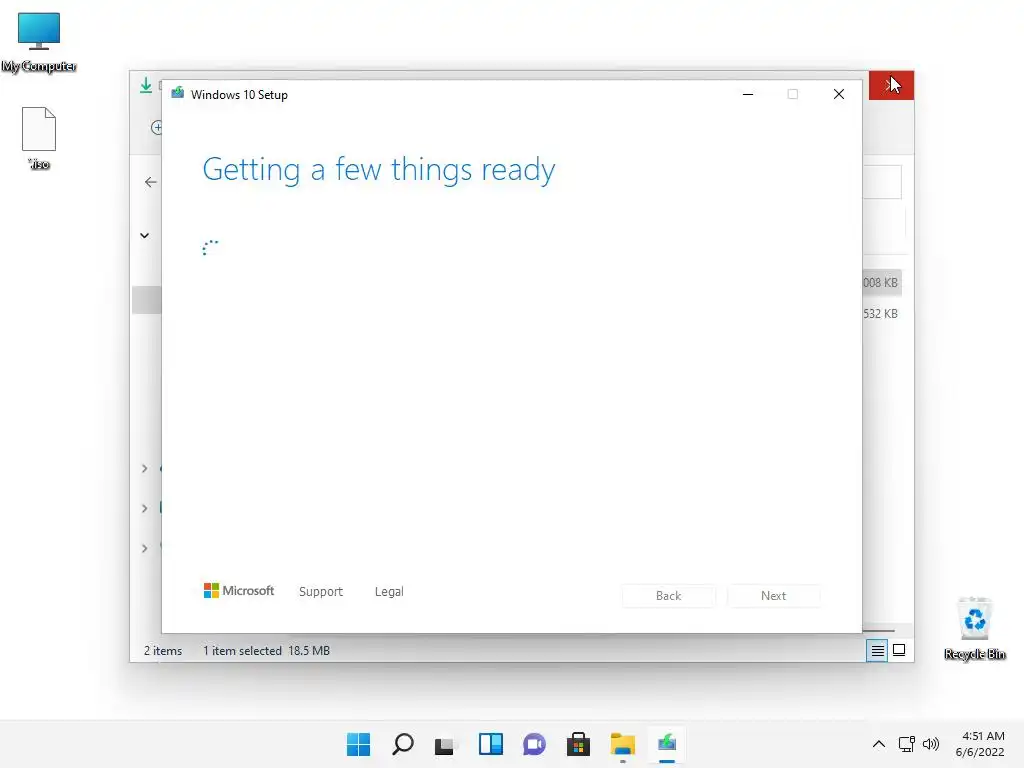Switch Explorer to large icons view
1024x768 pixels.
click(x=899, y=650)
